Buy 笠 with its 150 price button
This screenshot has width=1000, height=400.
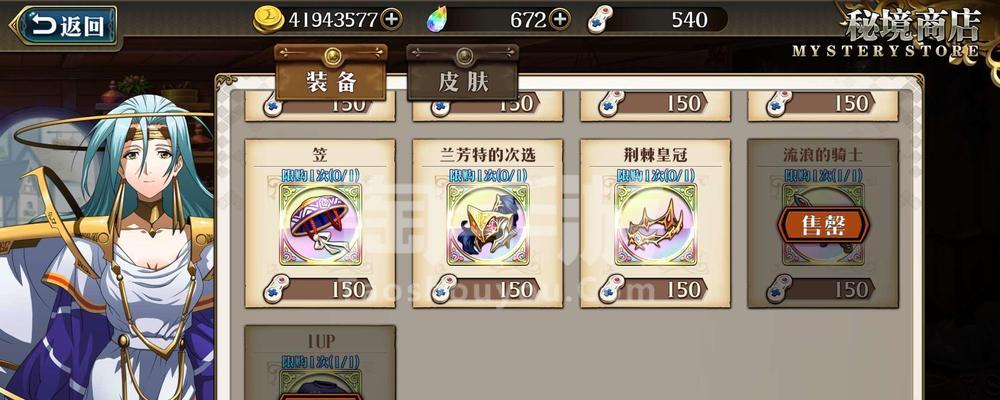point(320,289)
